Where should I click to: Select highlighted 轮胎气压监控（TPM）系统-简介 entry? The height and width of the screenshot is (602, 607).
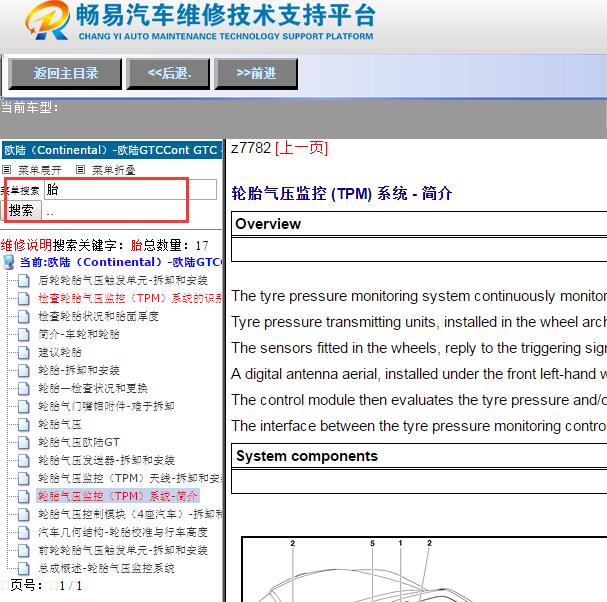point(118,496)
